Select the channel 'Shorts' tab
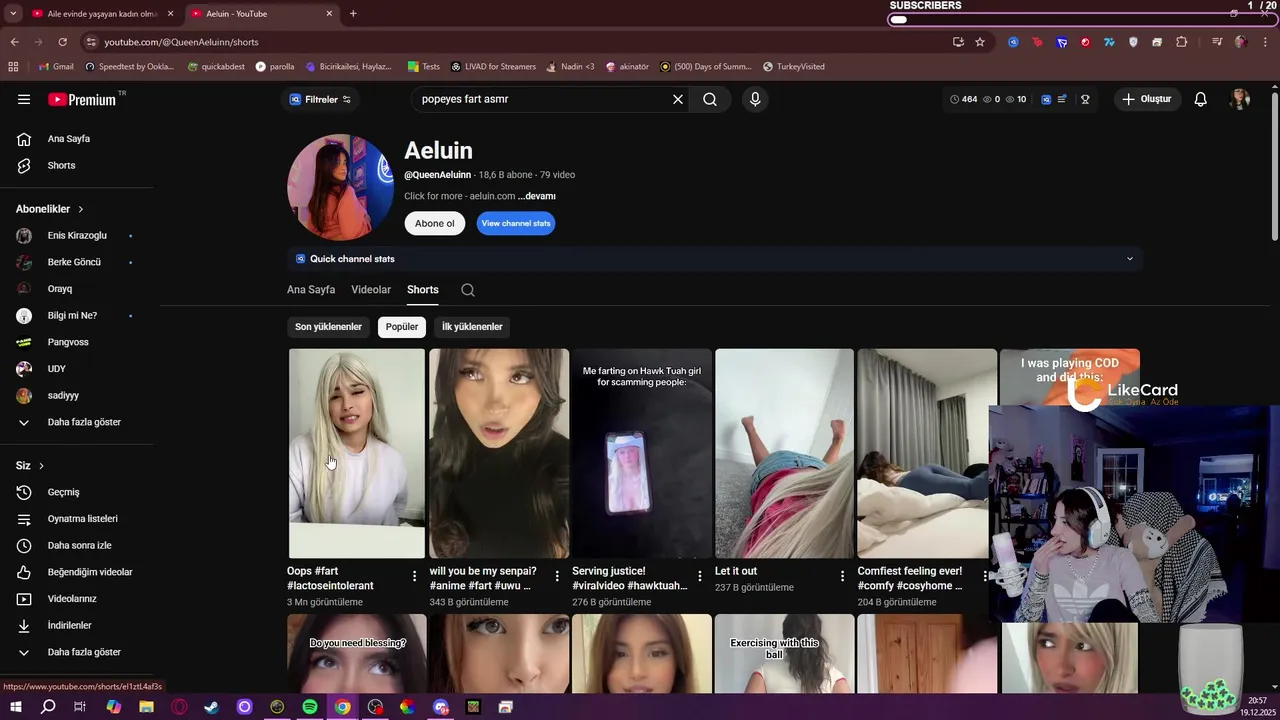 (423, 290)
